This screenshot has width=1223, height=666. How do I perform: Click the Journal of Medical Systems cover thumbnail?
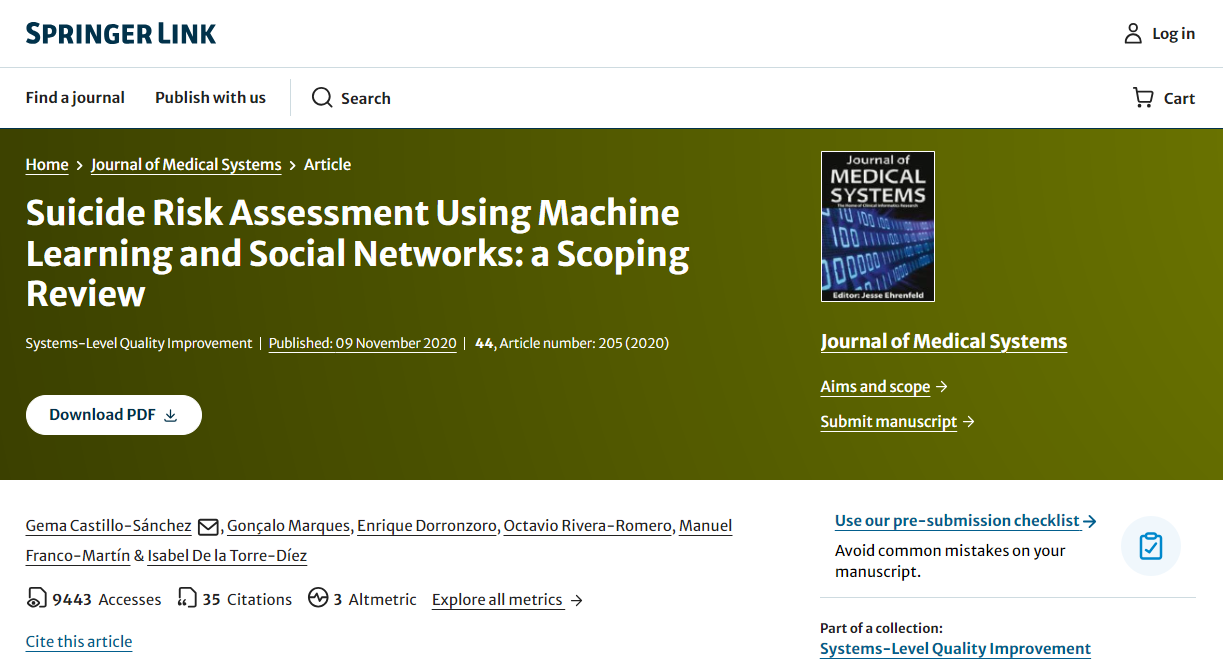(x=877, y=226)
